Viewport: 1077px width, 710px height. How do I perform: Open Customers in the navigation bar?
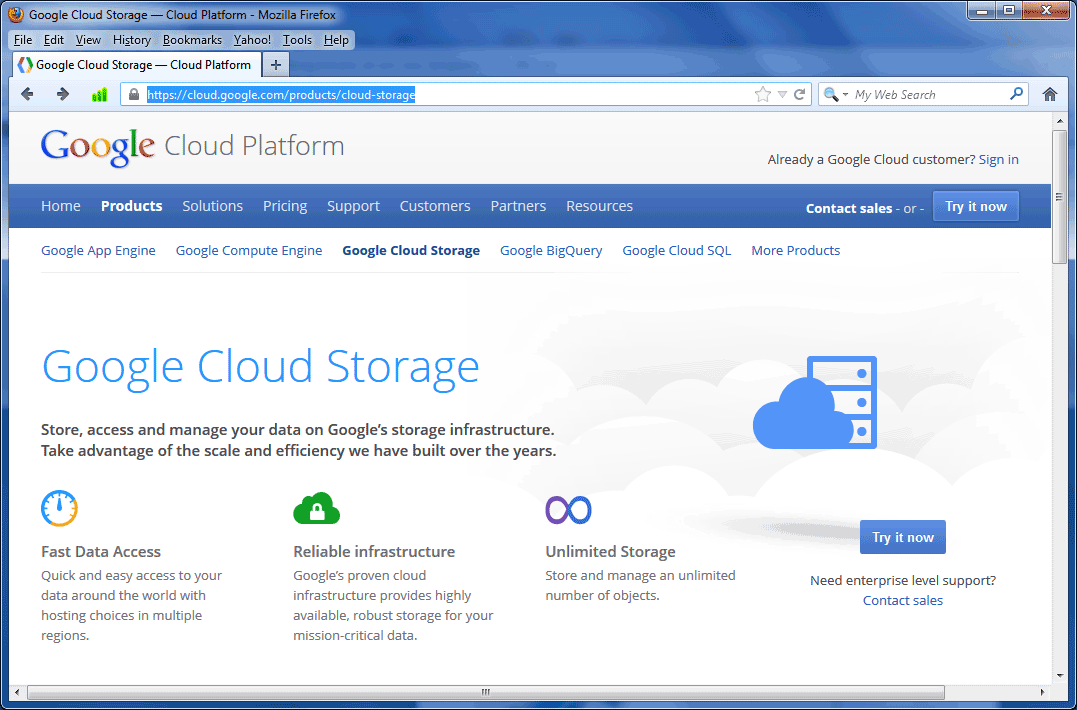point(435,206)
